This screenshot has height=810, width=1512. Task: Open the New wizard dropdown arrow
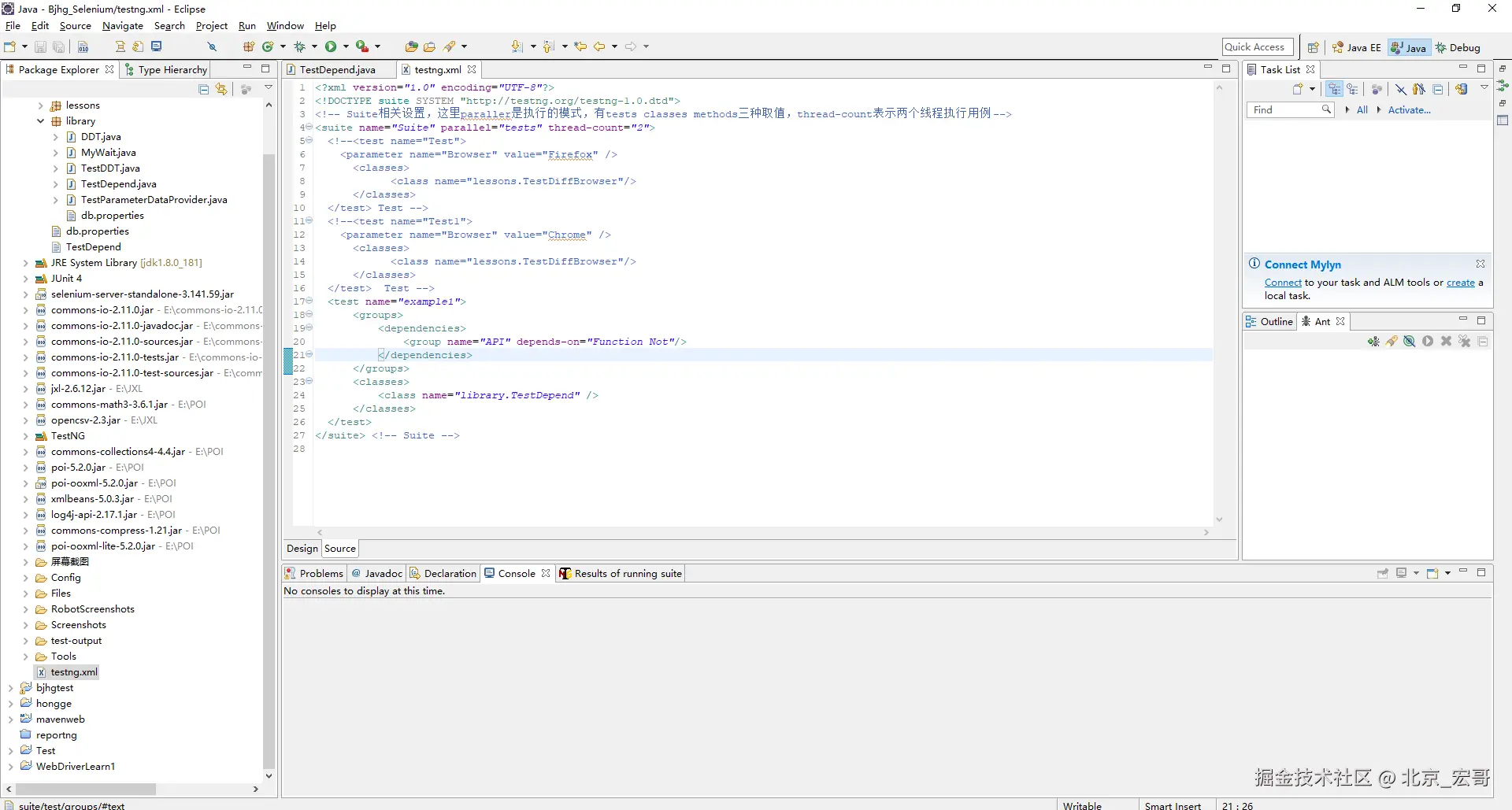click(25, 46)
